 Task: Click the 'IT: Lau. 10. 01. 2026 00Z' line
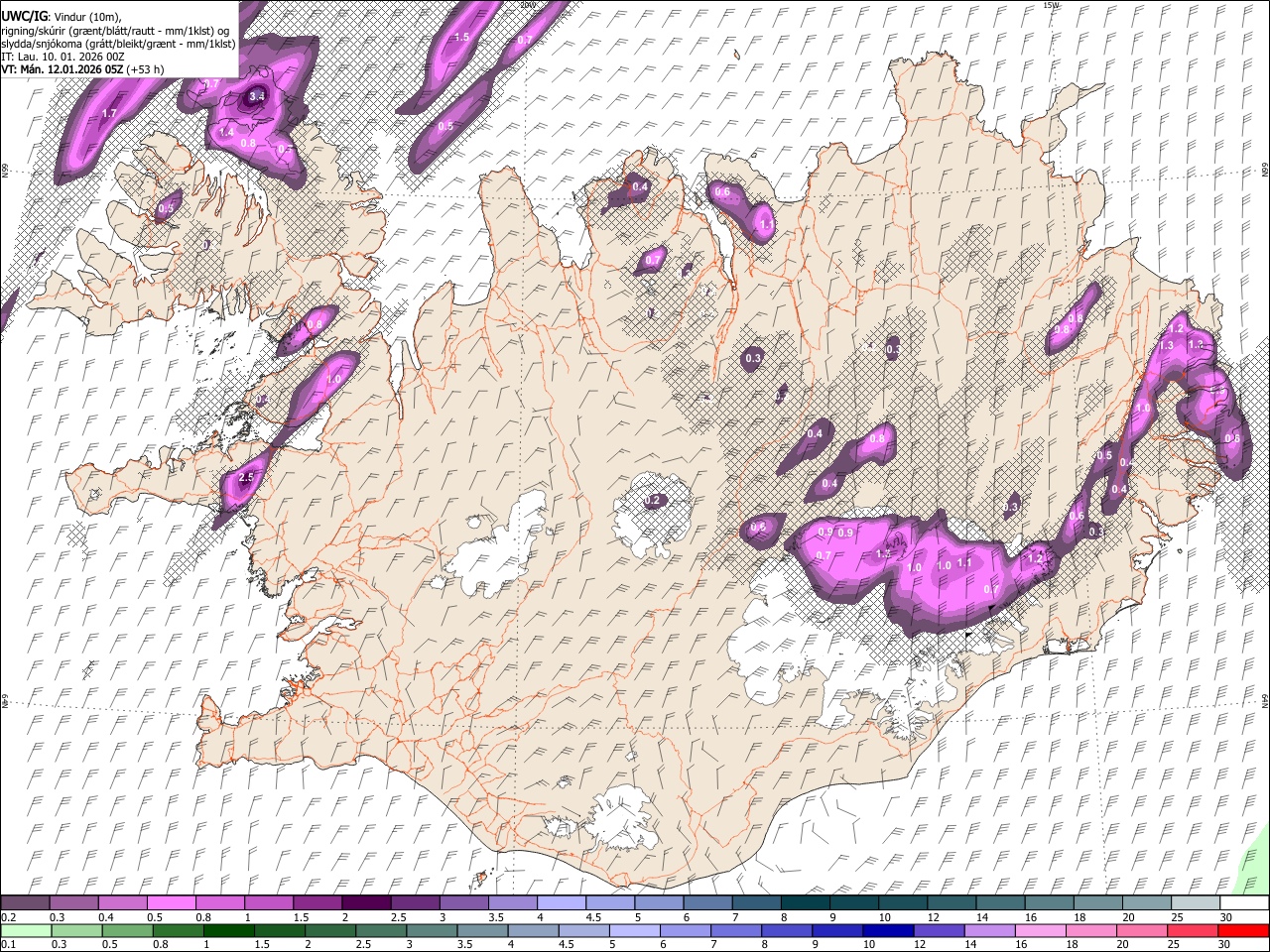[x=63, y=57]
